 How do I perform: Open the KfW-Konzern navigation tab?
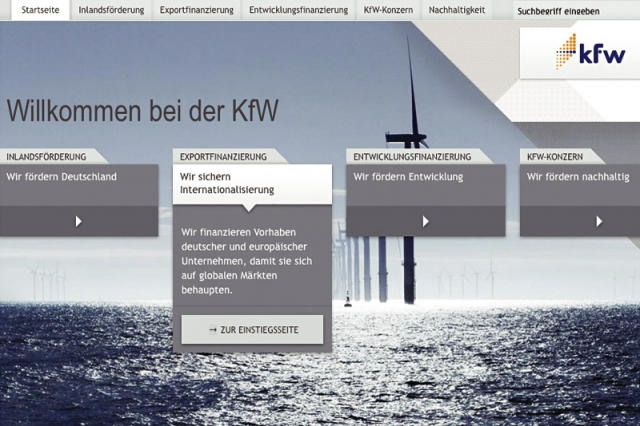pyautogui.click(x=388, y=10)
